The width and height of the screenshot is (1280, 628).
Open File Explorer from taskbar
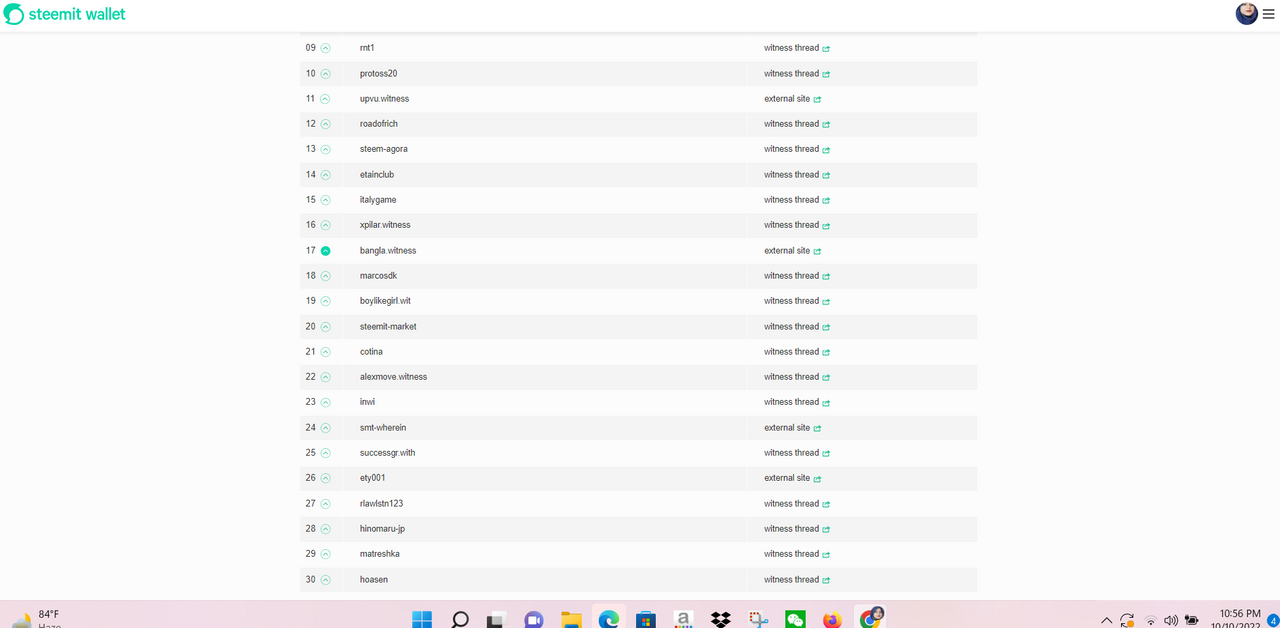(571, 619)
